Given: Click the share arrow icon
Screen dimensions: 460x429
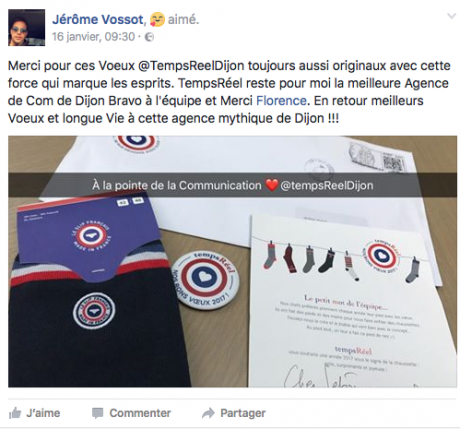Looking at the screenshot, I should 208,413.
